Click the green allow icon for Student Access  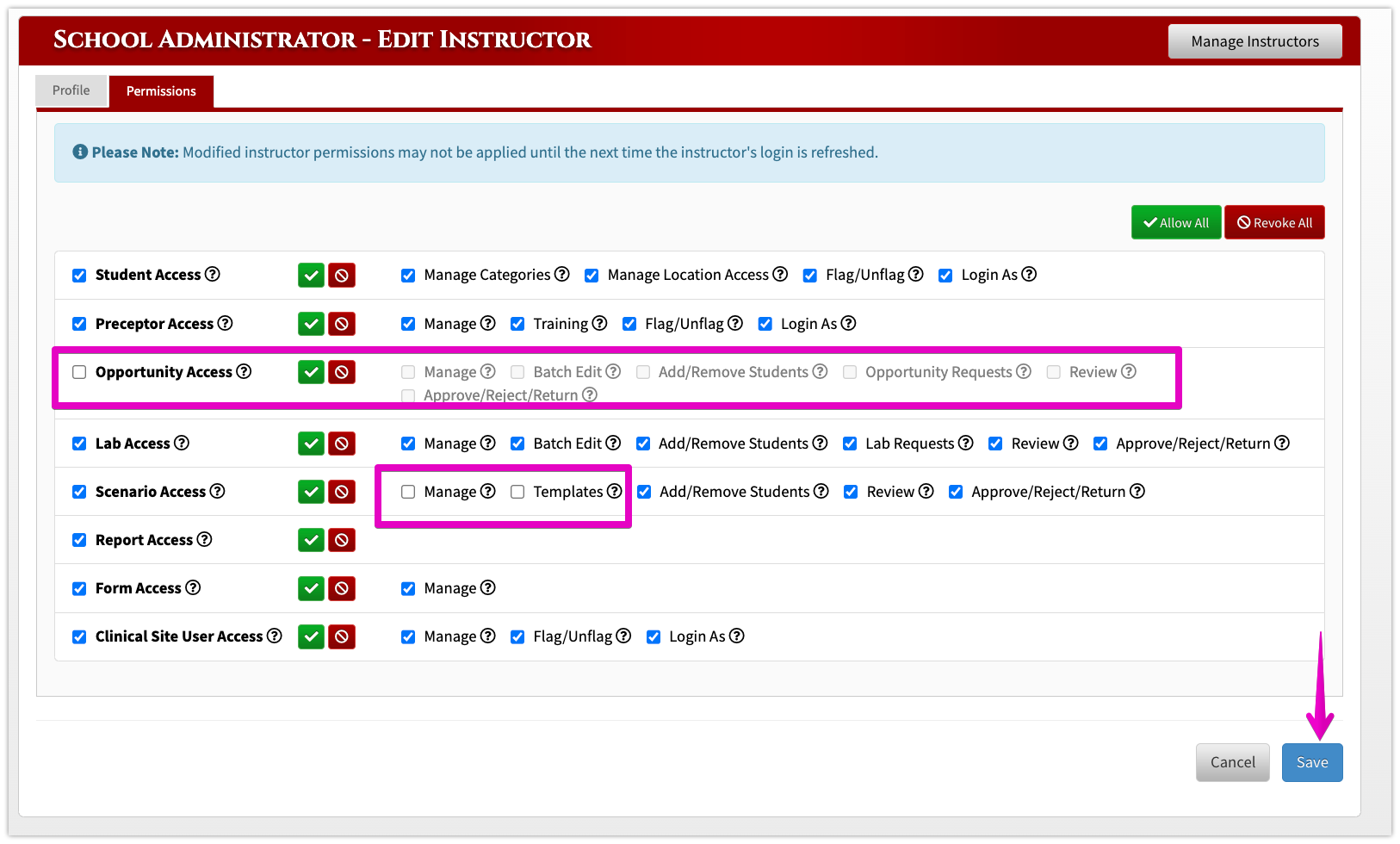pos(310,275)
